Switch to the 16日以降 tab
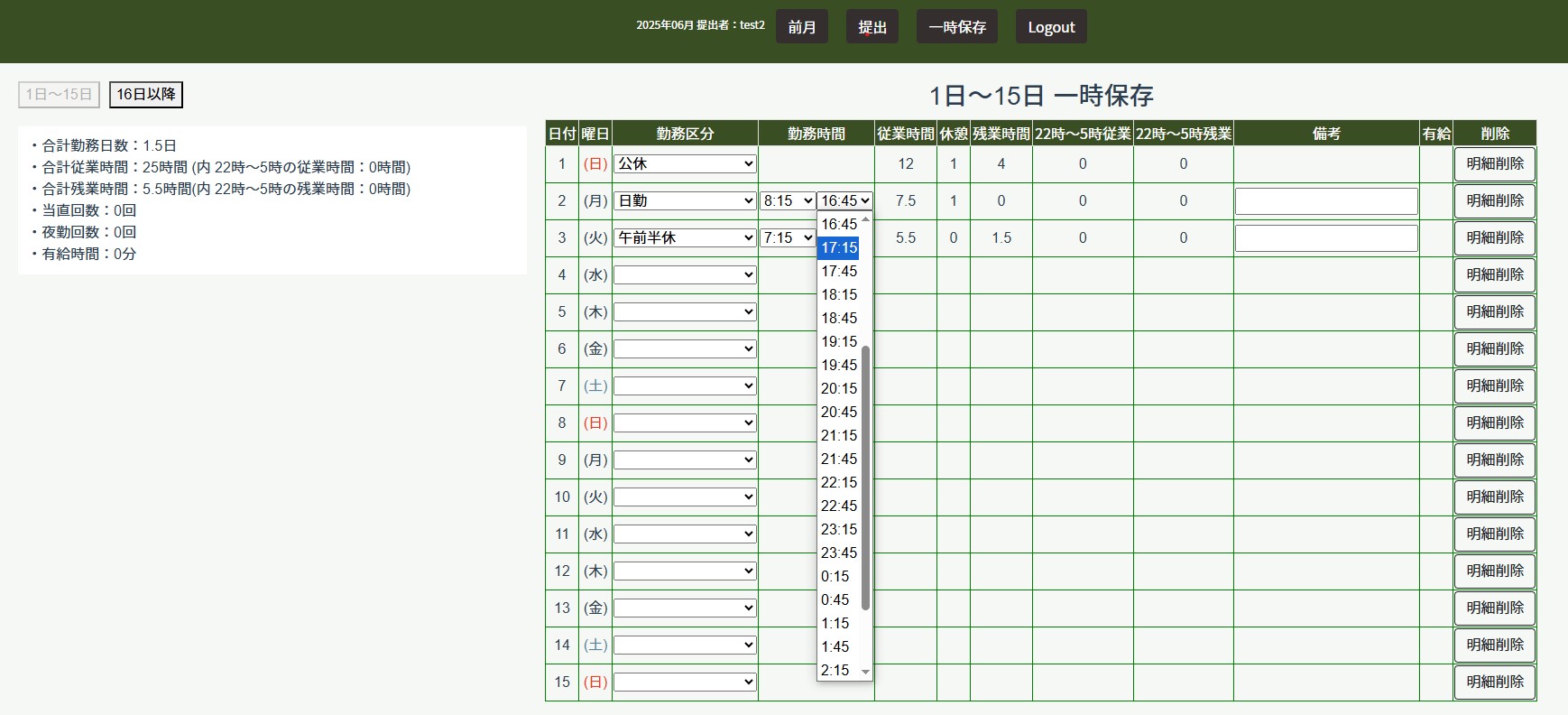 pos(146,94)
